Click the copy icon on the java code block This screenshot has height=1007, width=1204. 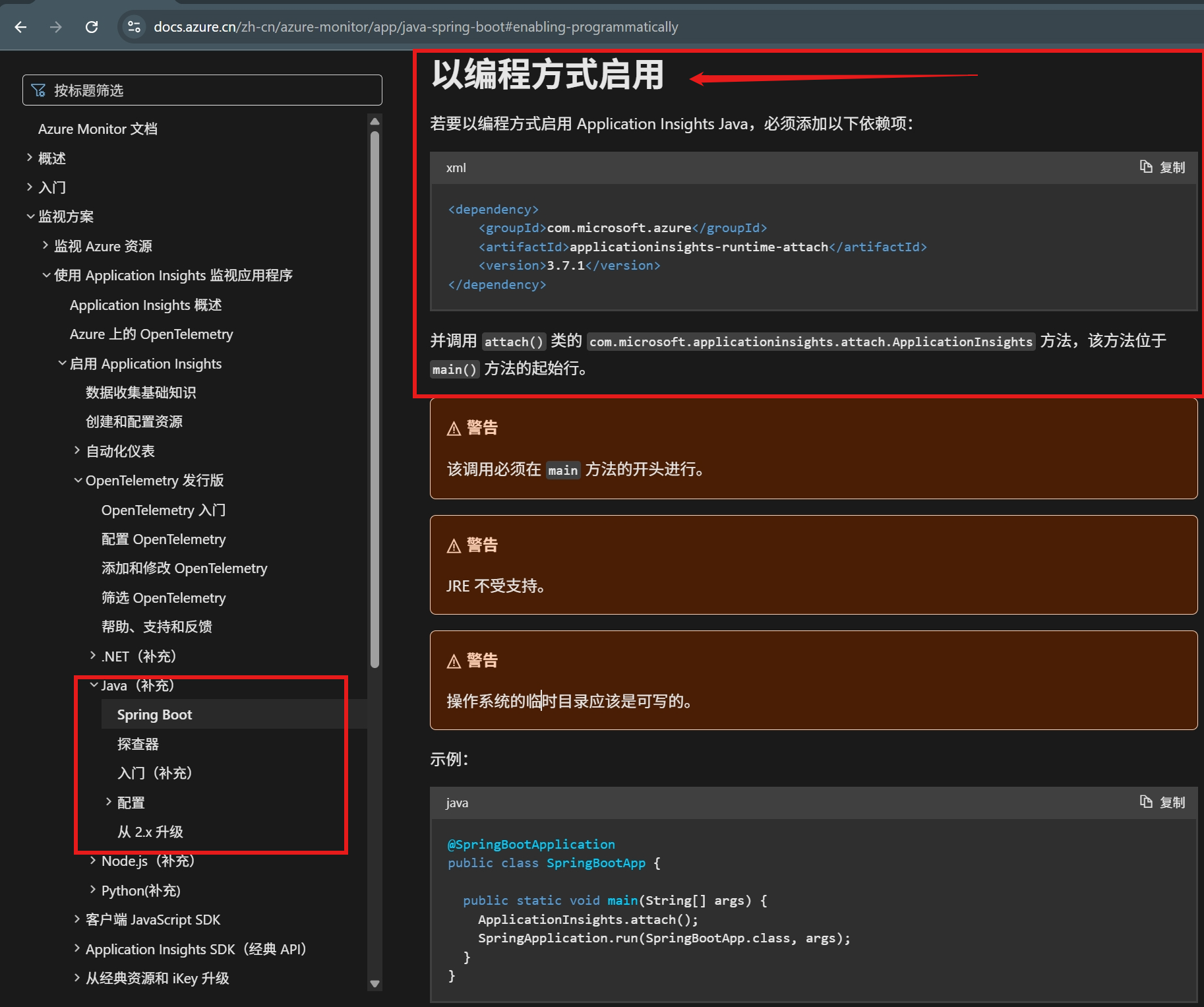pyautogui.click(x=1145, y=802)
